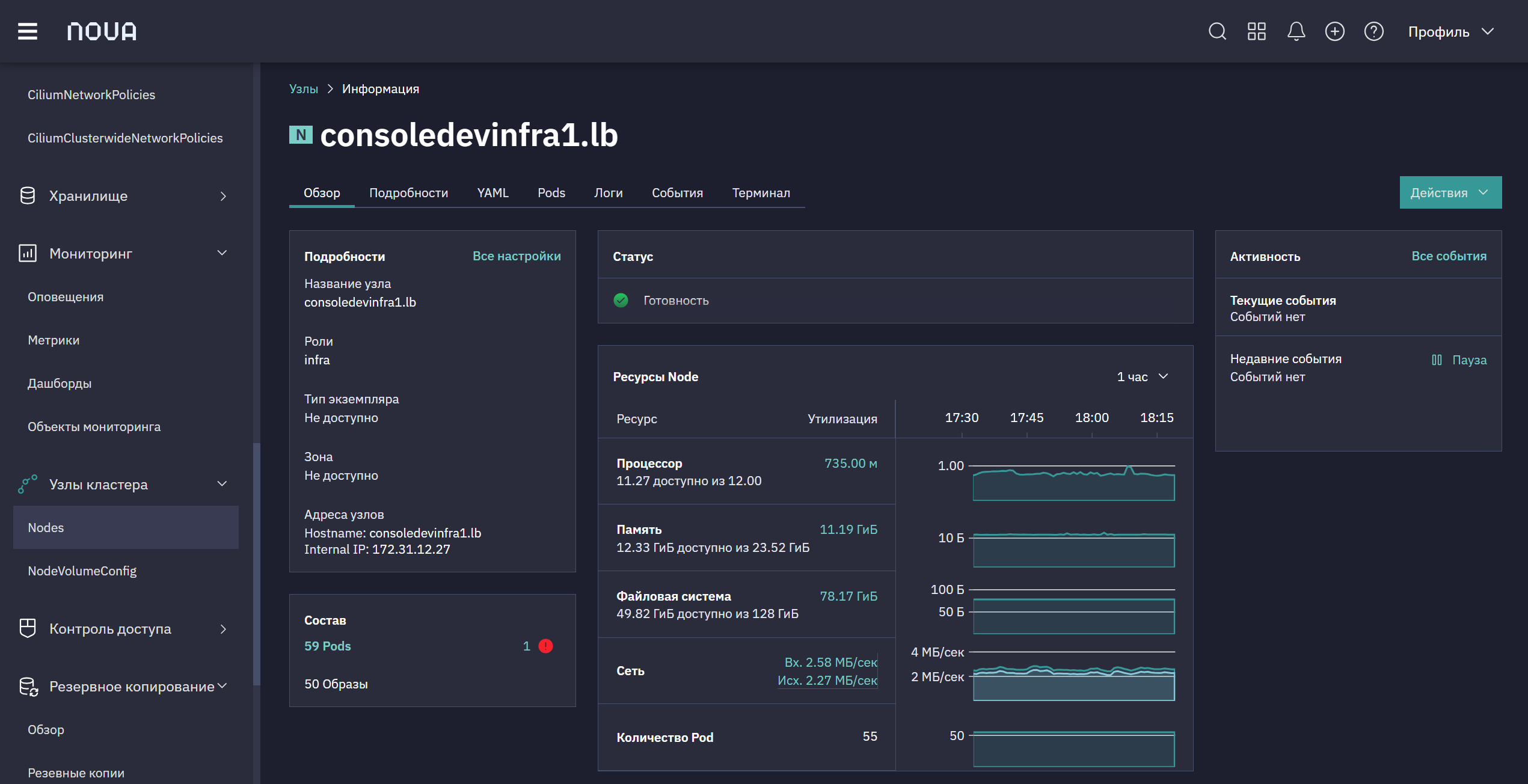Click the plus add-resource icon
This screenshot has height=784, width=1528.
coord(1335,31)
